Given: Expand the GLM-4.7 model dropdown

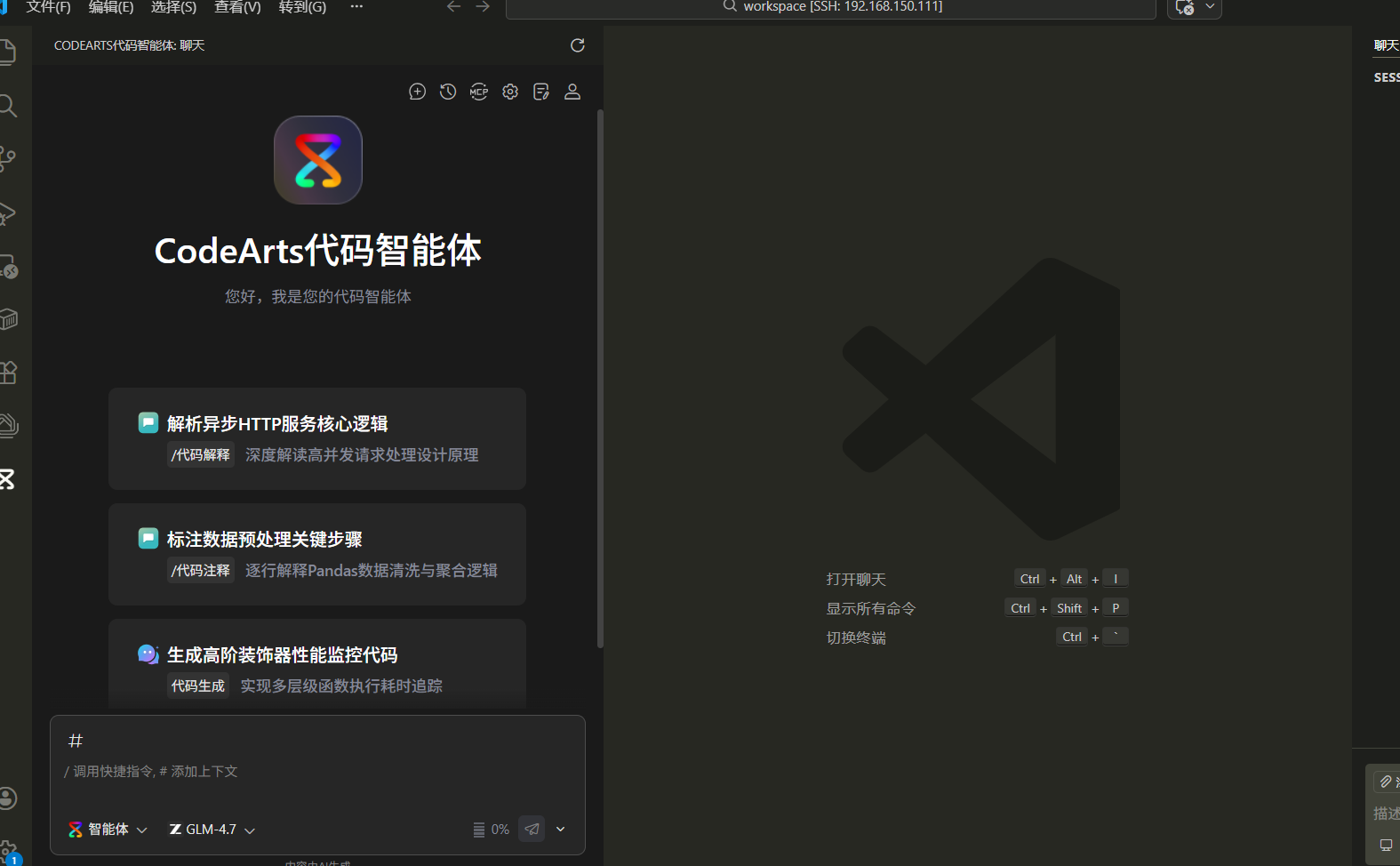Looking at the screenshot, I should click(212, 830).
